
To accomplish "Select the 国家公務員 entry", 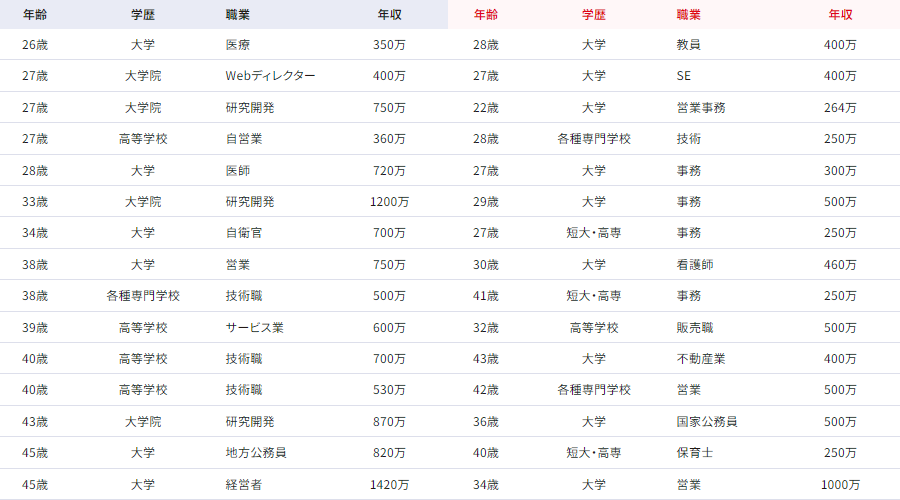I will (706, 422).
